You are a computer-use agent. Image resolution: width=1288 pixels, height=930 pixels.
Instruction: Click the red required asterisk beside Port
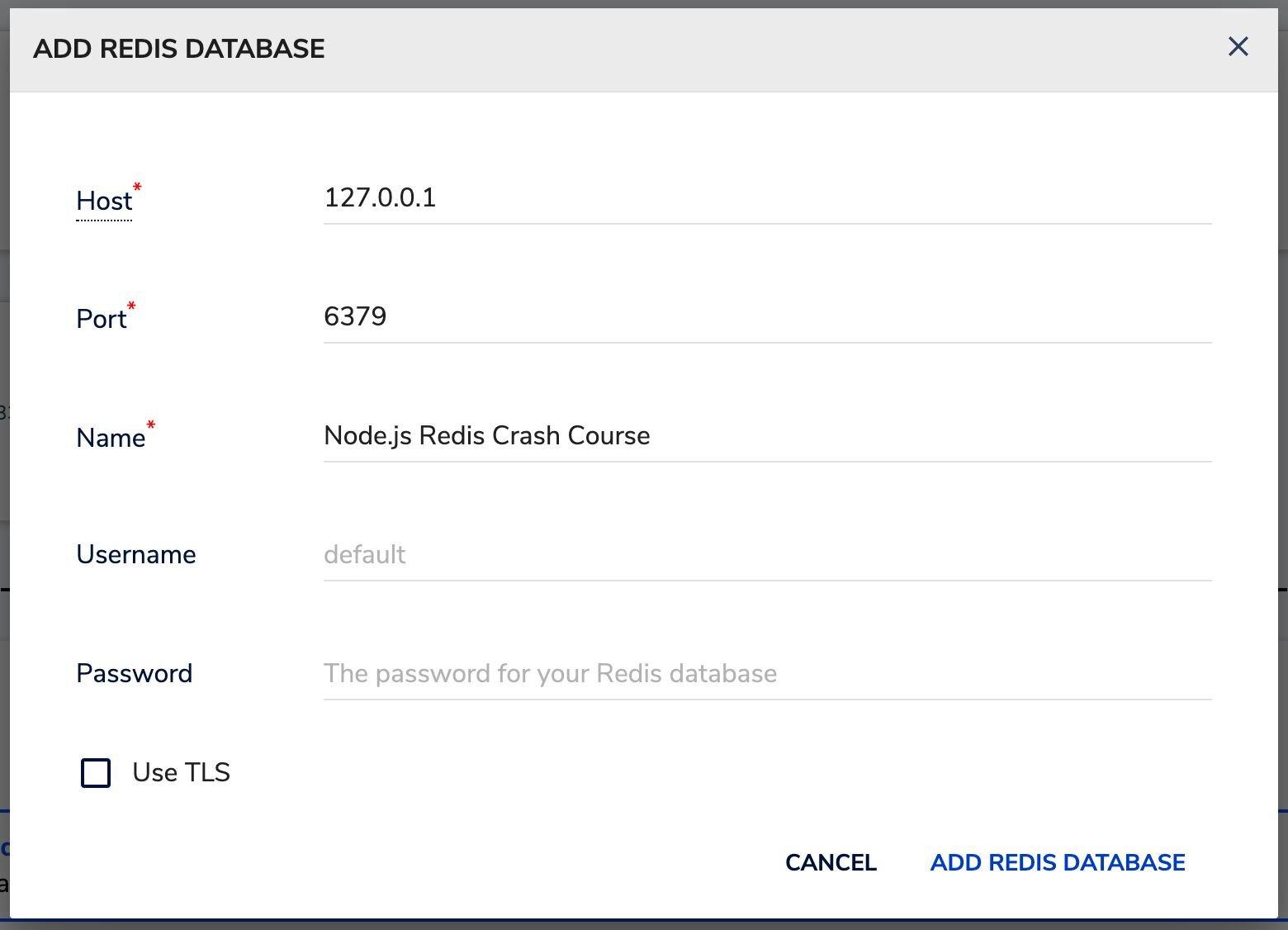pyautogui.click(x=131, y=306)
